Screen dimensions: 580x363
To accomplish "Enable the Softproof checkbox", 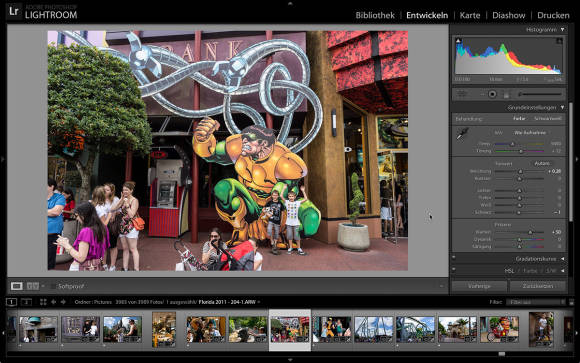I will 53,286.
